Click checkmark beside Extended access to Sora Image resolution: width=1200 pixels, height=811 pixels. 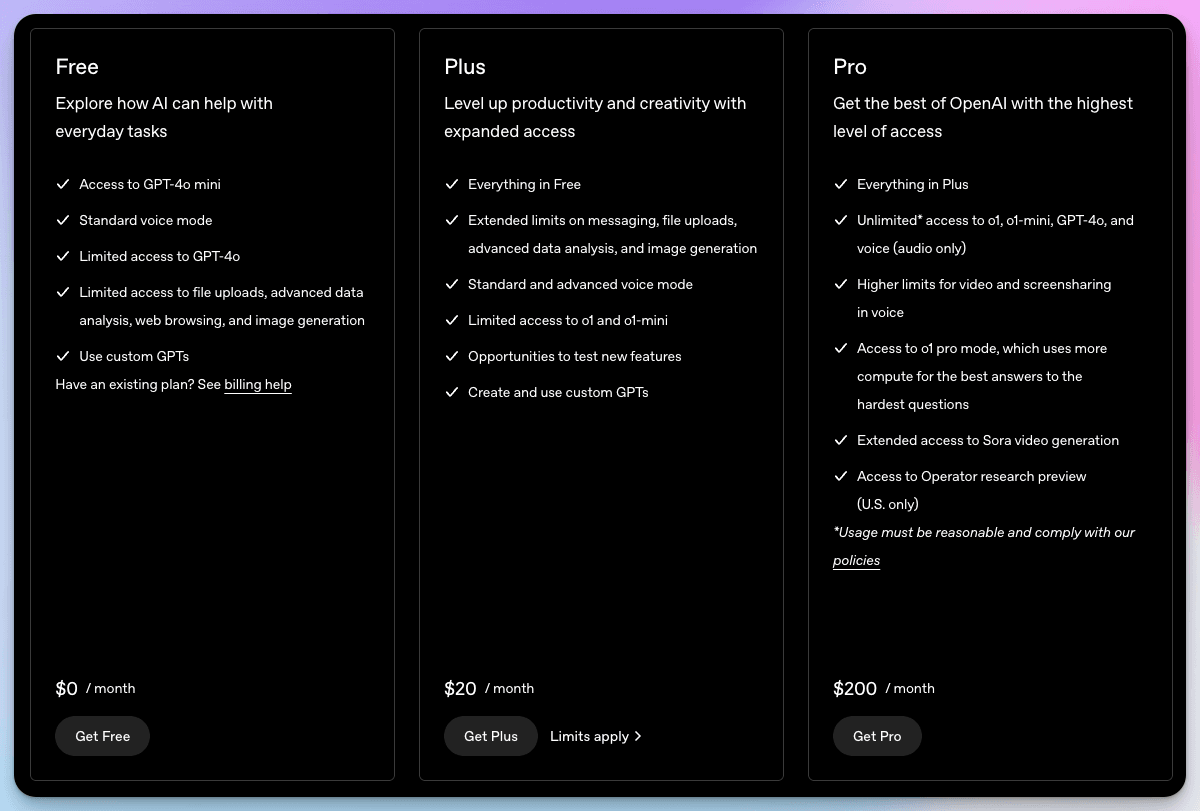pyautogui.click(x=840, y=440)
